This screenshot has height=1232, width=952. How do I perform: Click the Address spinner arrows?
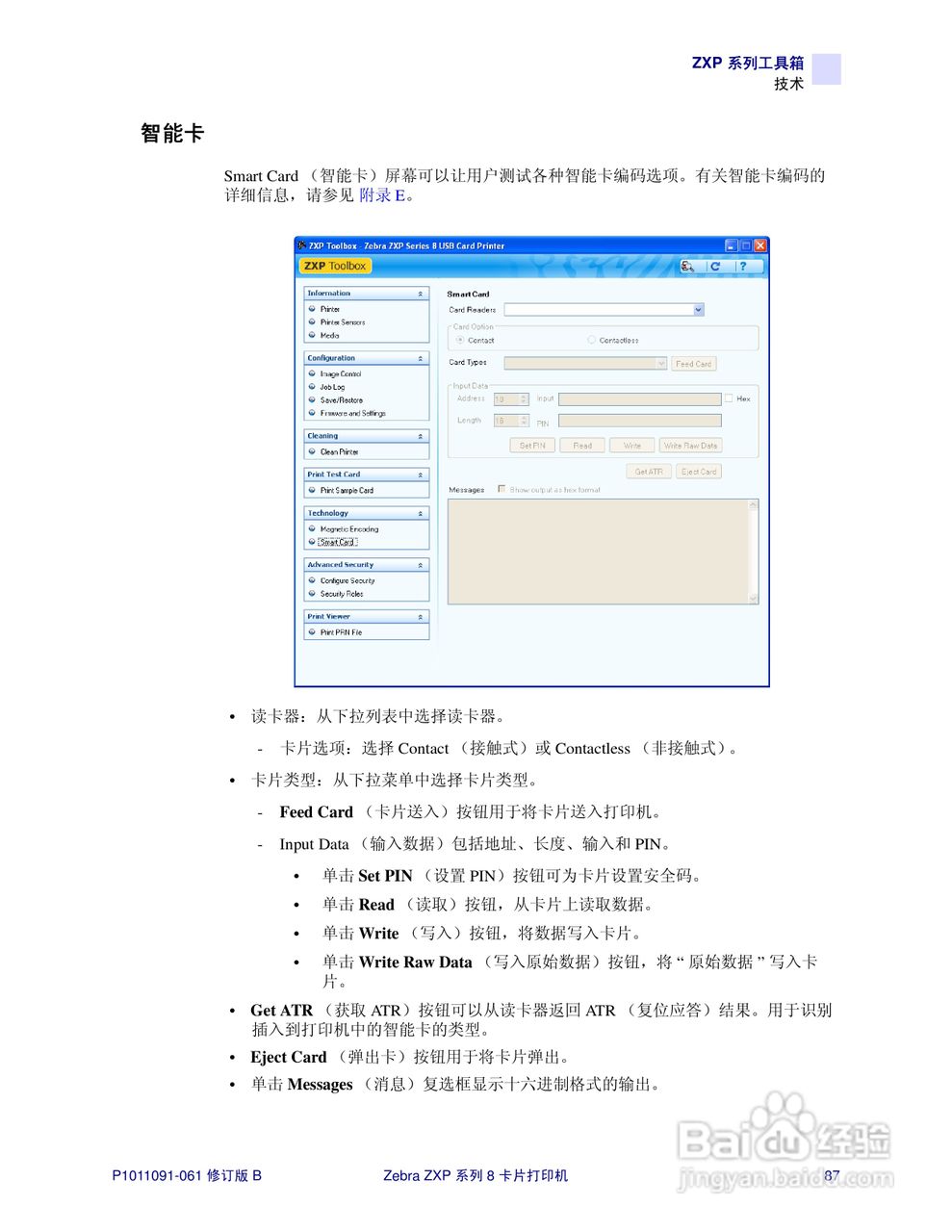524,398
